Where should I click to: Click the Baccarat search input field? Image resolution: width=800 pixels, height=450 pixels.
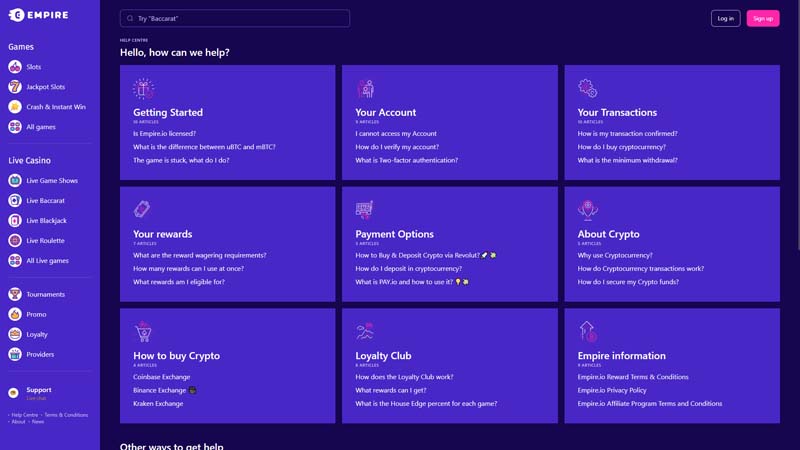[235, 18]
